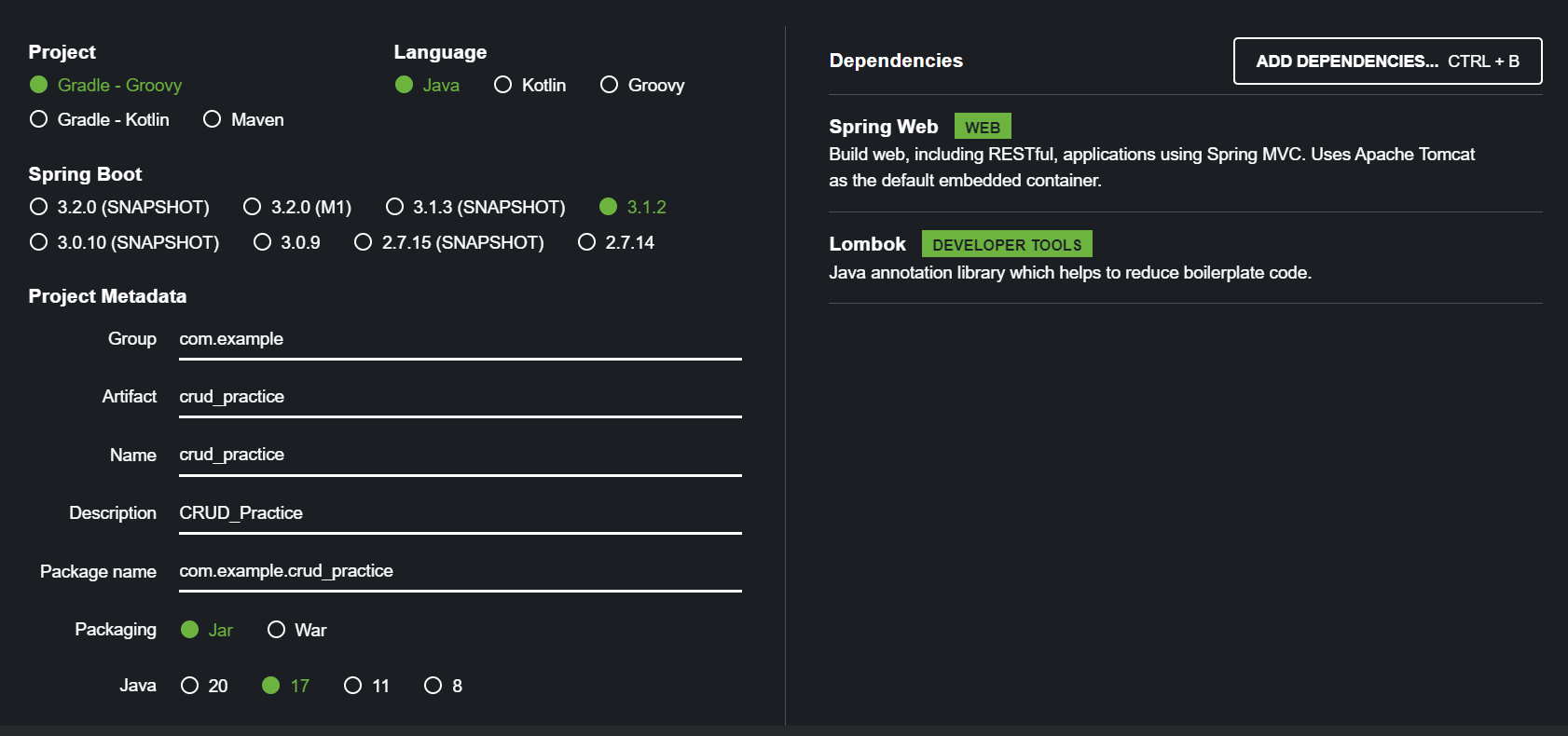
Task: Select the Gradle - Kotlin project option
Action: tap(100, 119)
